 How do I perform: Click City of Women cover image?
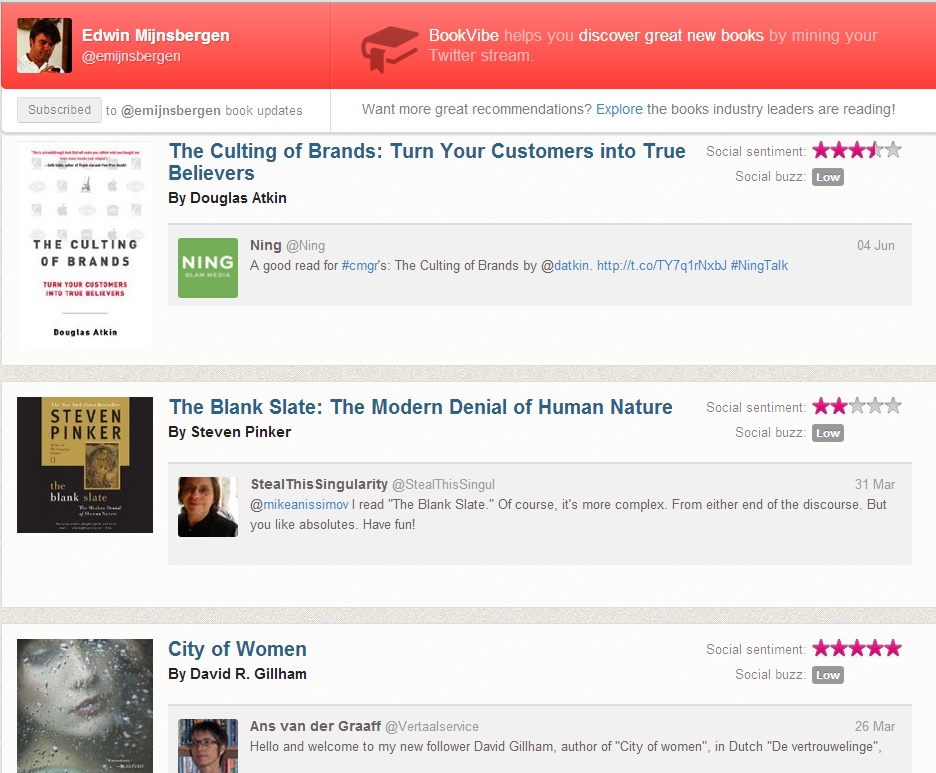(85, 706)
